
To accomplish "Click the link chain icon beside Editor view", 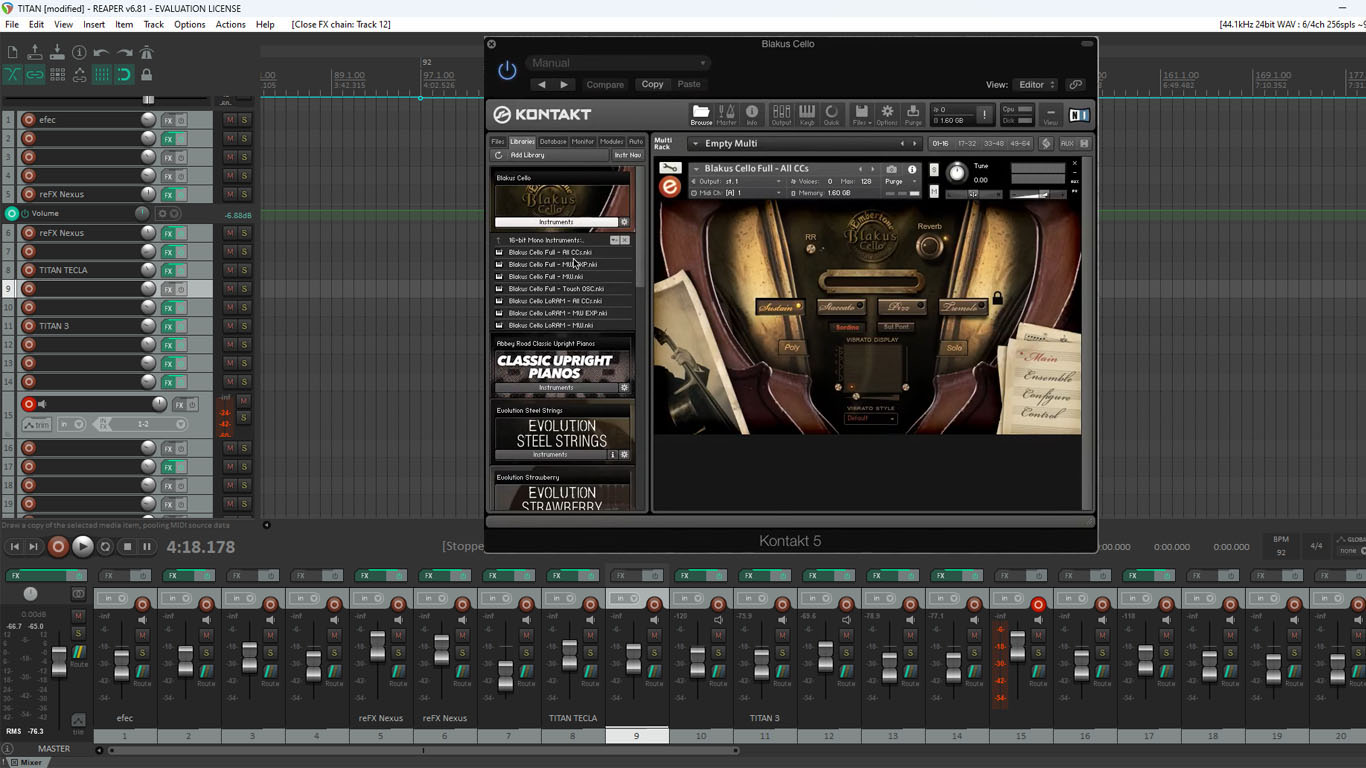I will coord(1075,85).
